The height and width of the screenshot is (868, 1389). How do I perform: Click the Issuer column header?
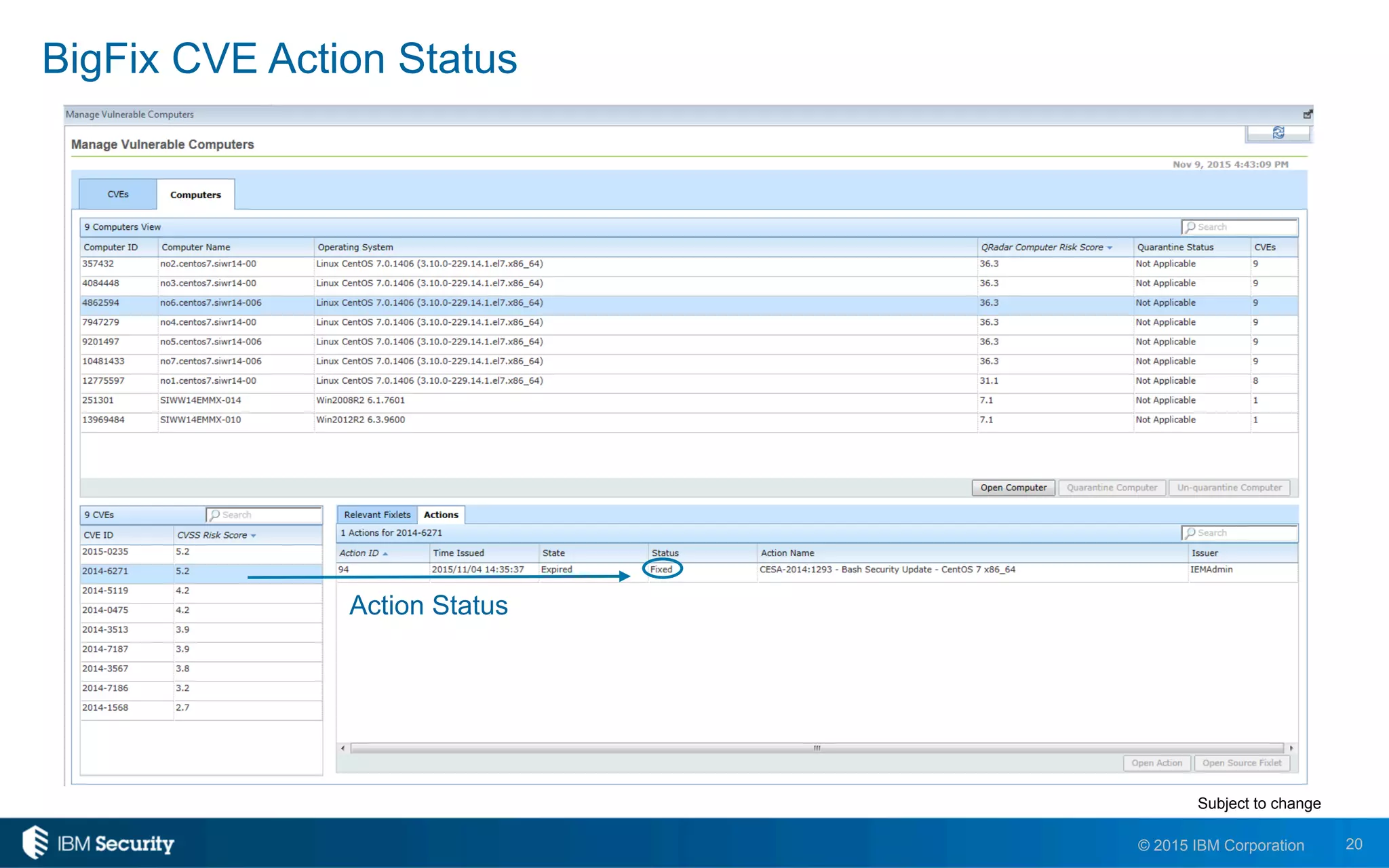click(x=1243, y=553)
